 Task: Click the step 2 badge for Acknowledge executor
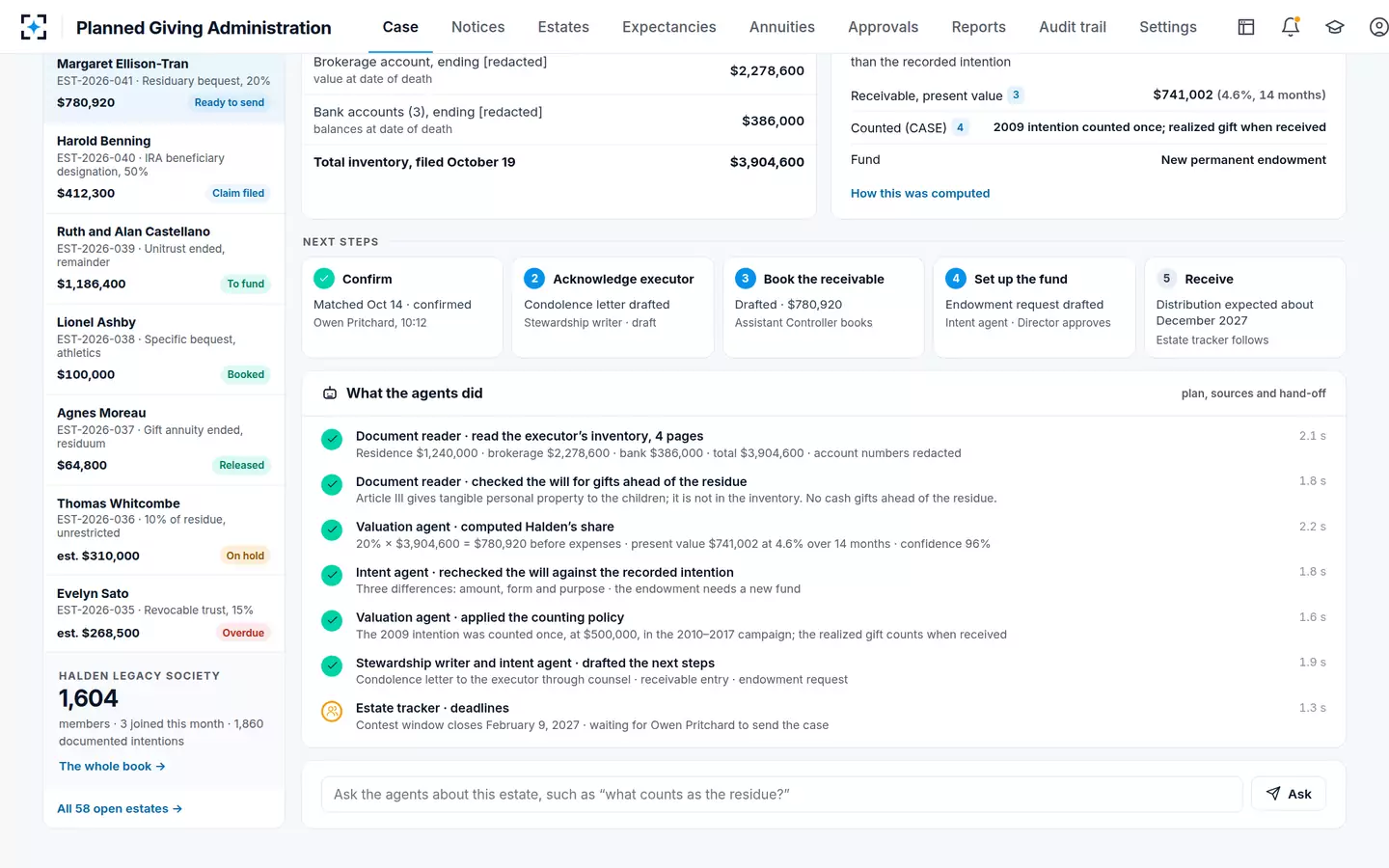click(x=534, y=279)
